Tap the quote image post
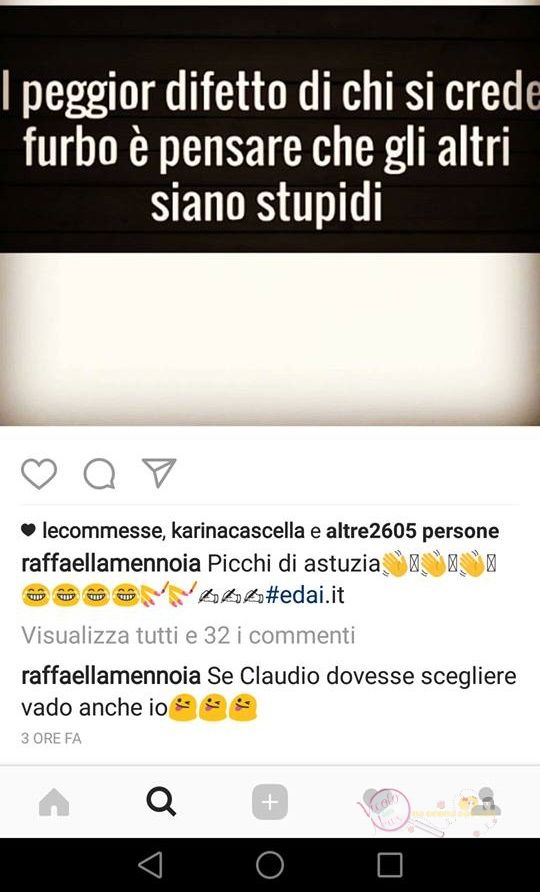 pos(270,215)
